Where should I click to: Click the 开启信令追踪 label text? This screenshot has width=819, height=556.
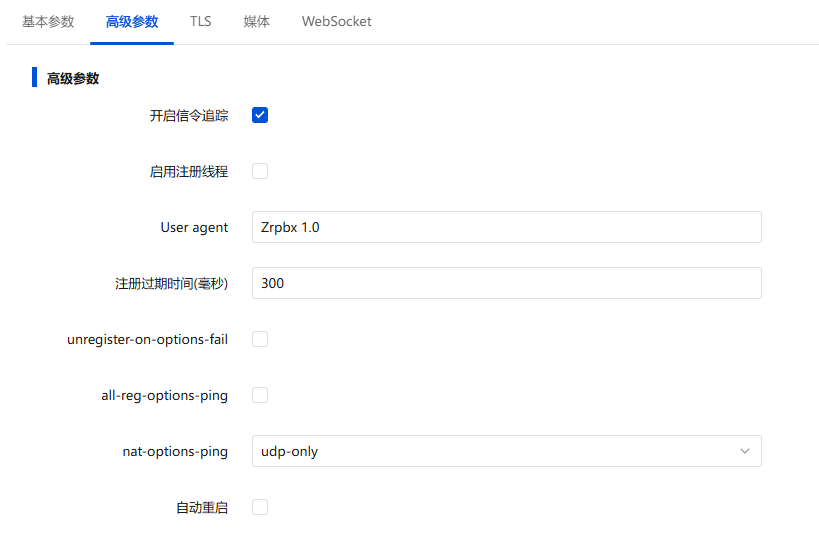[x=189, y=115]
